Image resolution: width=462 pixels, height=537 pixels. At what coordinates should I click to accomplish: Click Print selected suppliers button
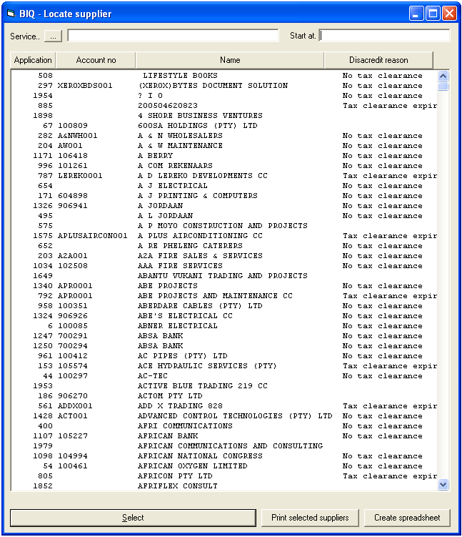(310, 518)
